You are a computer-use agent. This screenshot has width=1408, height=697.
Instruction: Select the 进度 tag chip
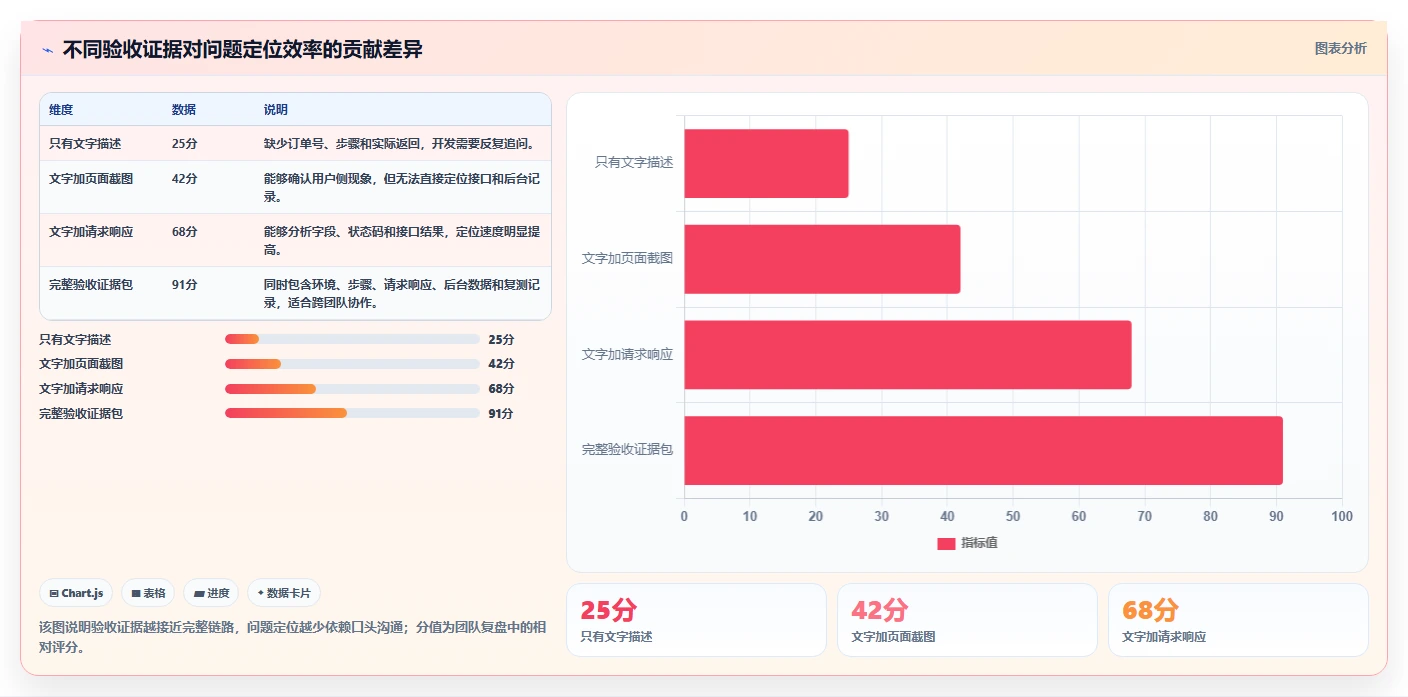coord(211,593)
